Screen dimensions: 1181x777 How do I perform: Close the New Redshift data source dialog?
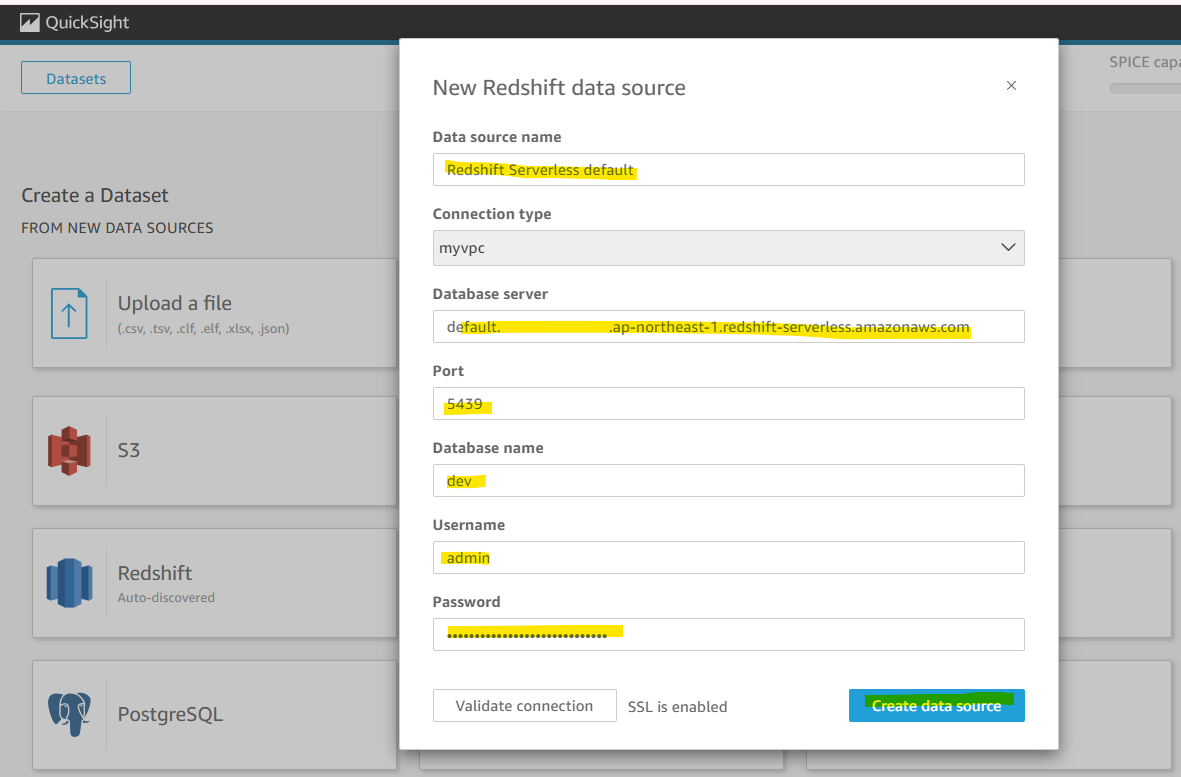click(x=1012, y=86)
